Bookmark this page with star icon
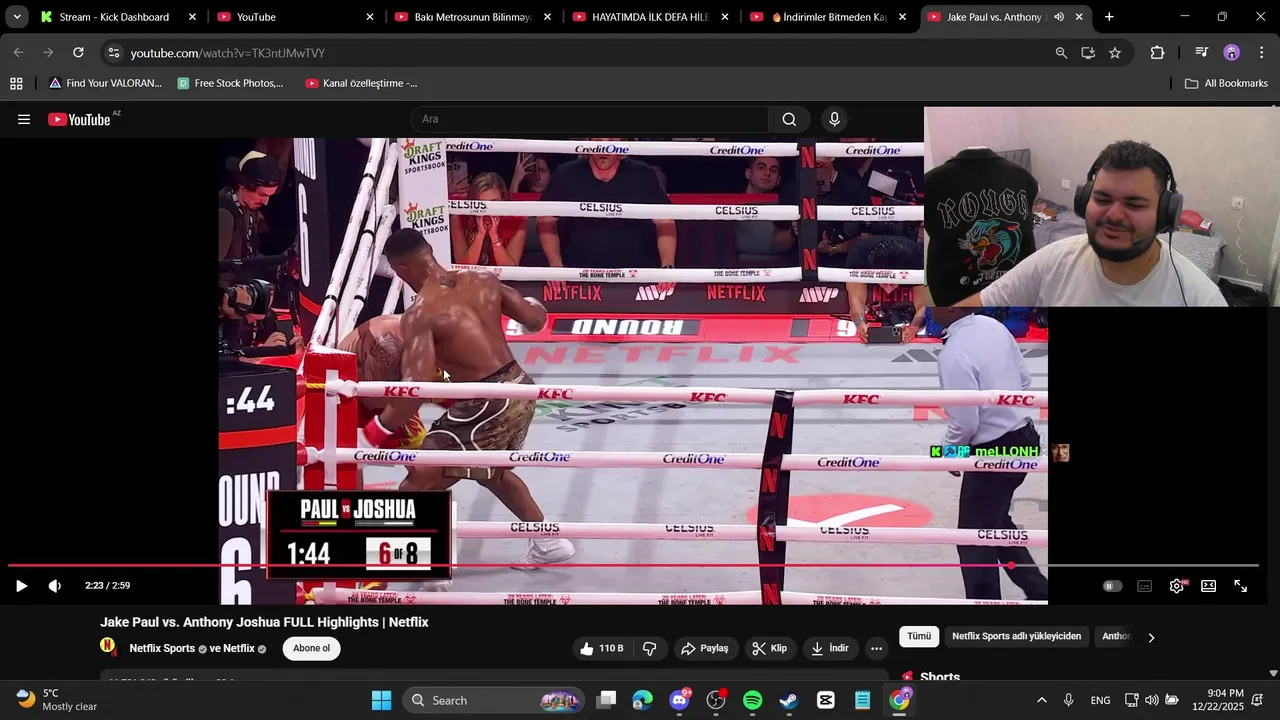Image resolution: width=1280 pixels, height=720 pixels. point(1115,53)
